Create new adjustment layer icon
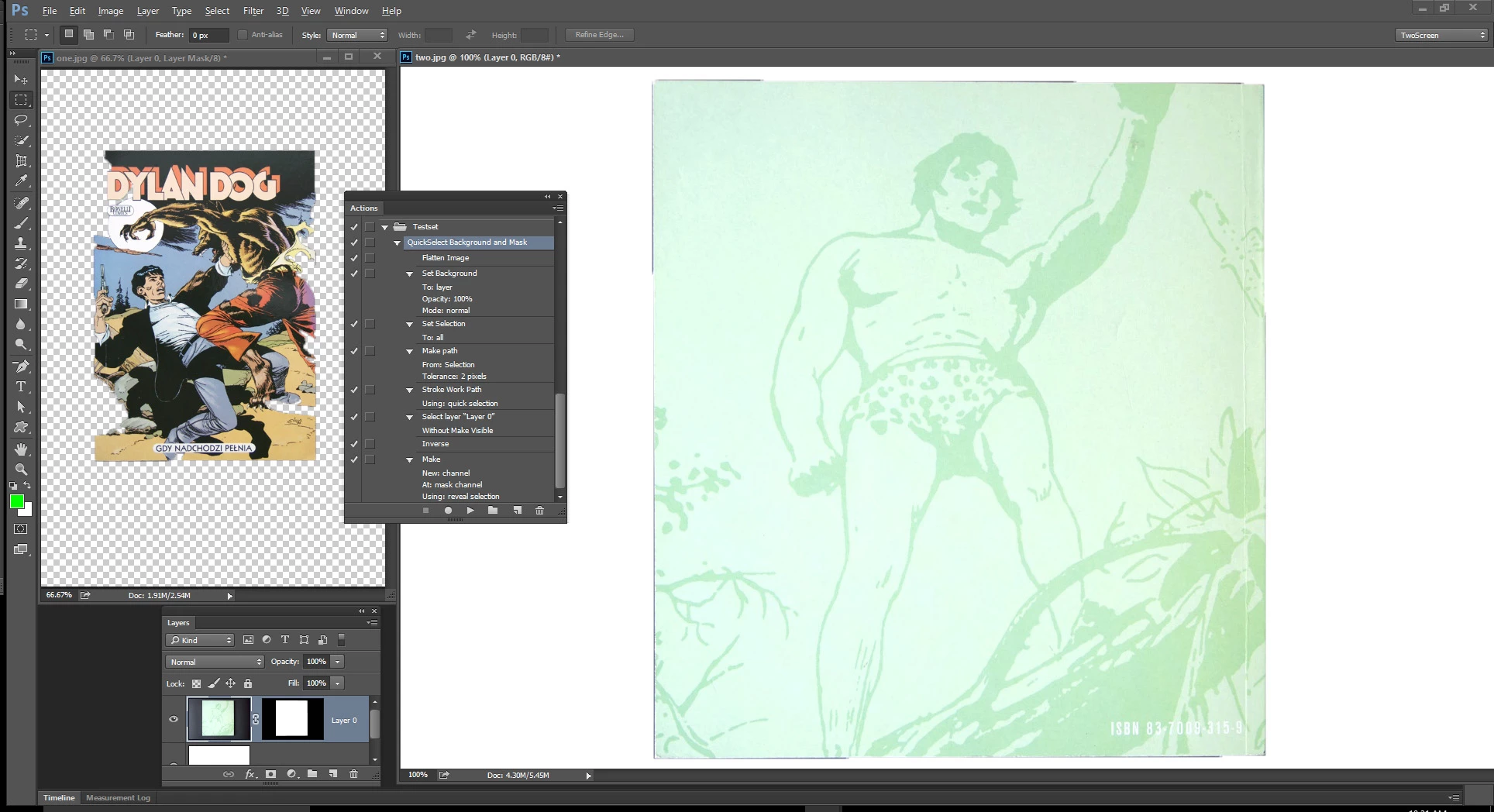Image resolution: width=1494 pixels, height=812 pixels. tap(291, 774)
